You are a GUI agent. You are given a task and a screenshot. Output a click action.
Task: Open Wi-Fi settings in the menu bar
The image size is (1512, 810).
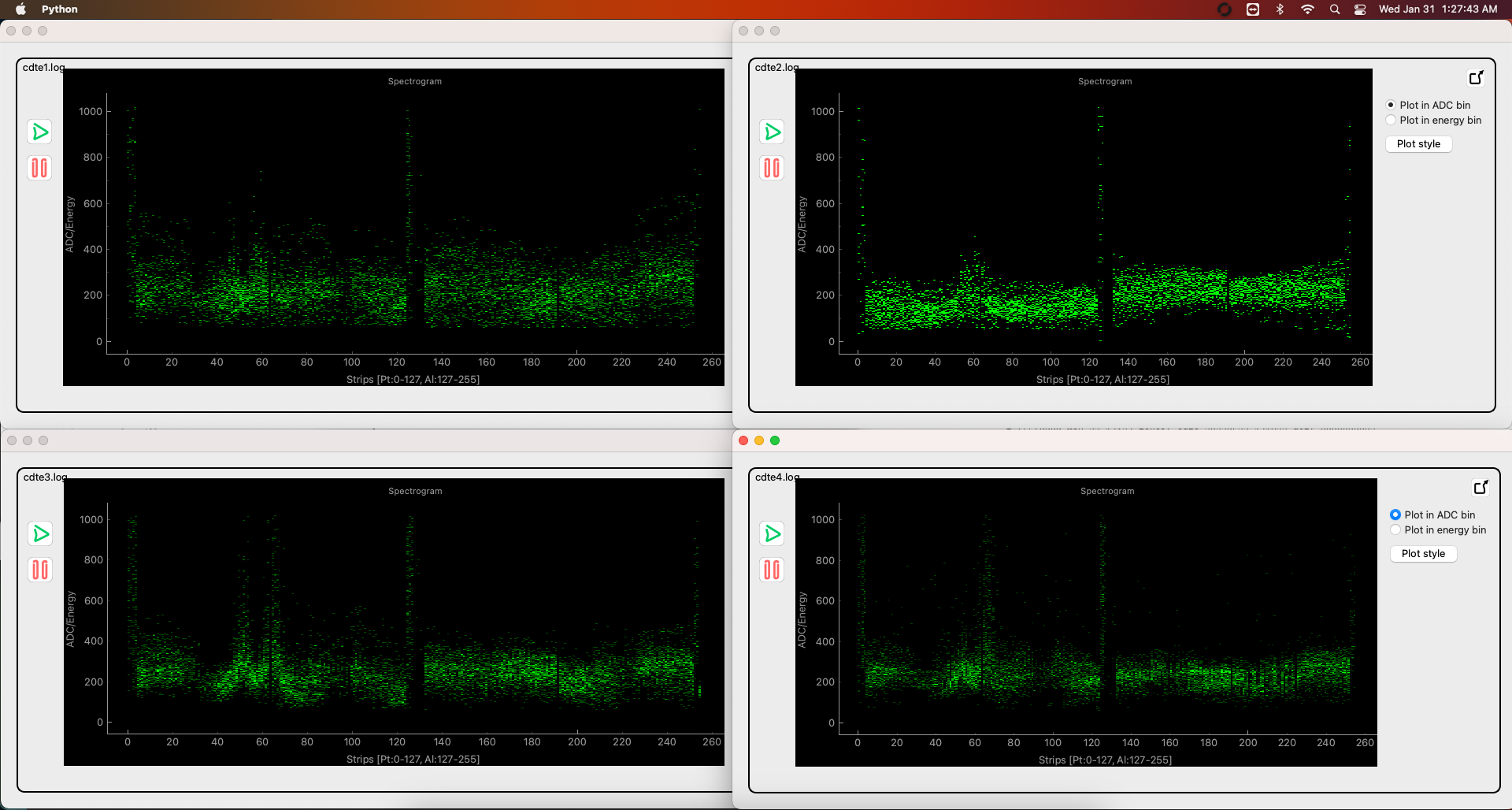tap(1307, 9)
